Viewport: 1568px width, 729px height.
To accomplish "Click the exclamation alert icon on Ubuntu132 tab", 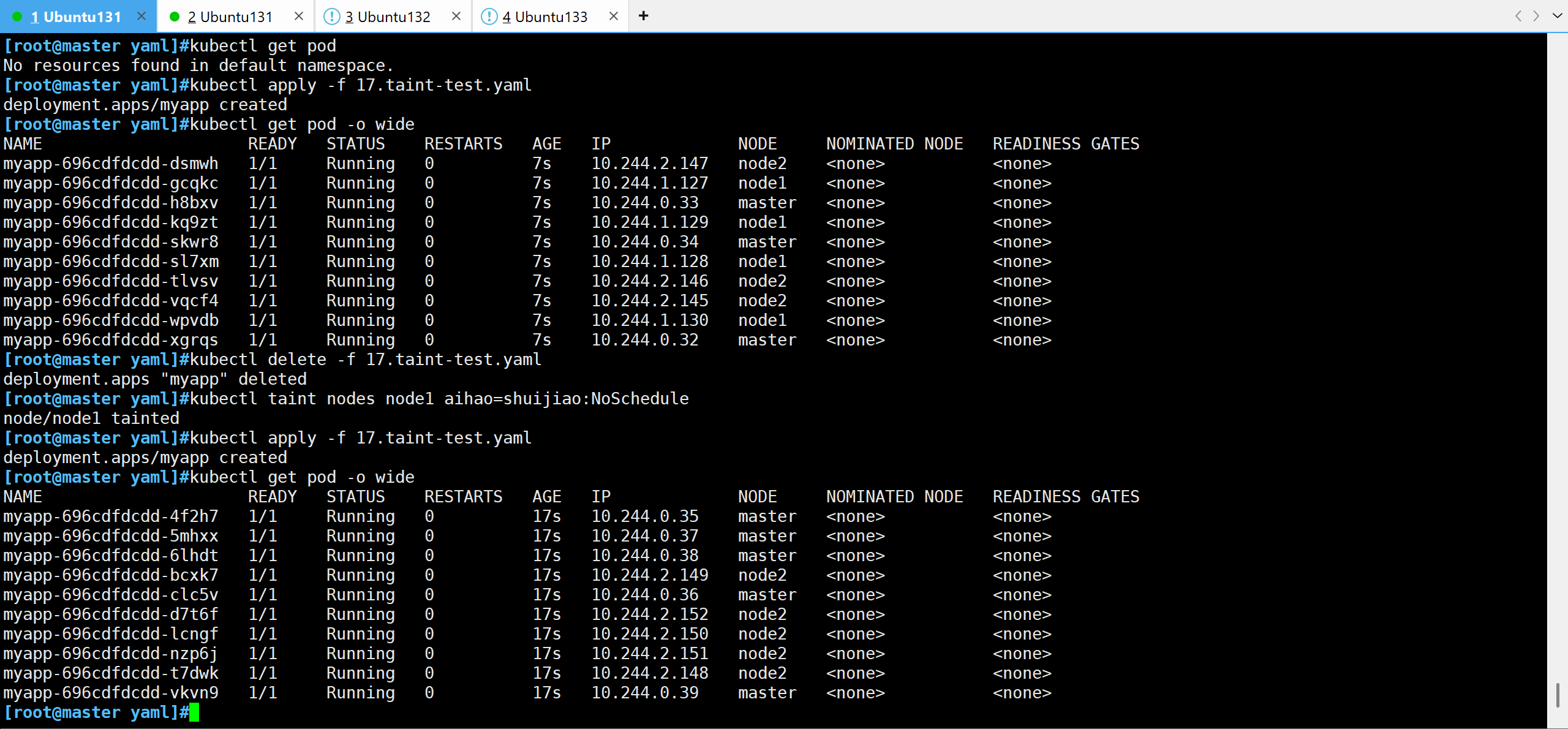I will click(x=331, y=17).
